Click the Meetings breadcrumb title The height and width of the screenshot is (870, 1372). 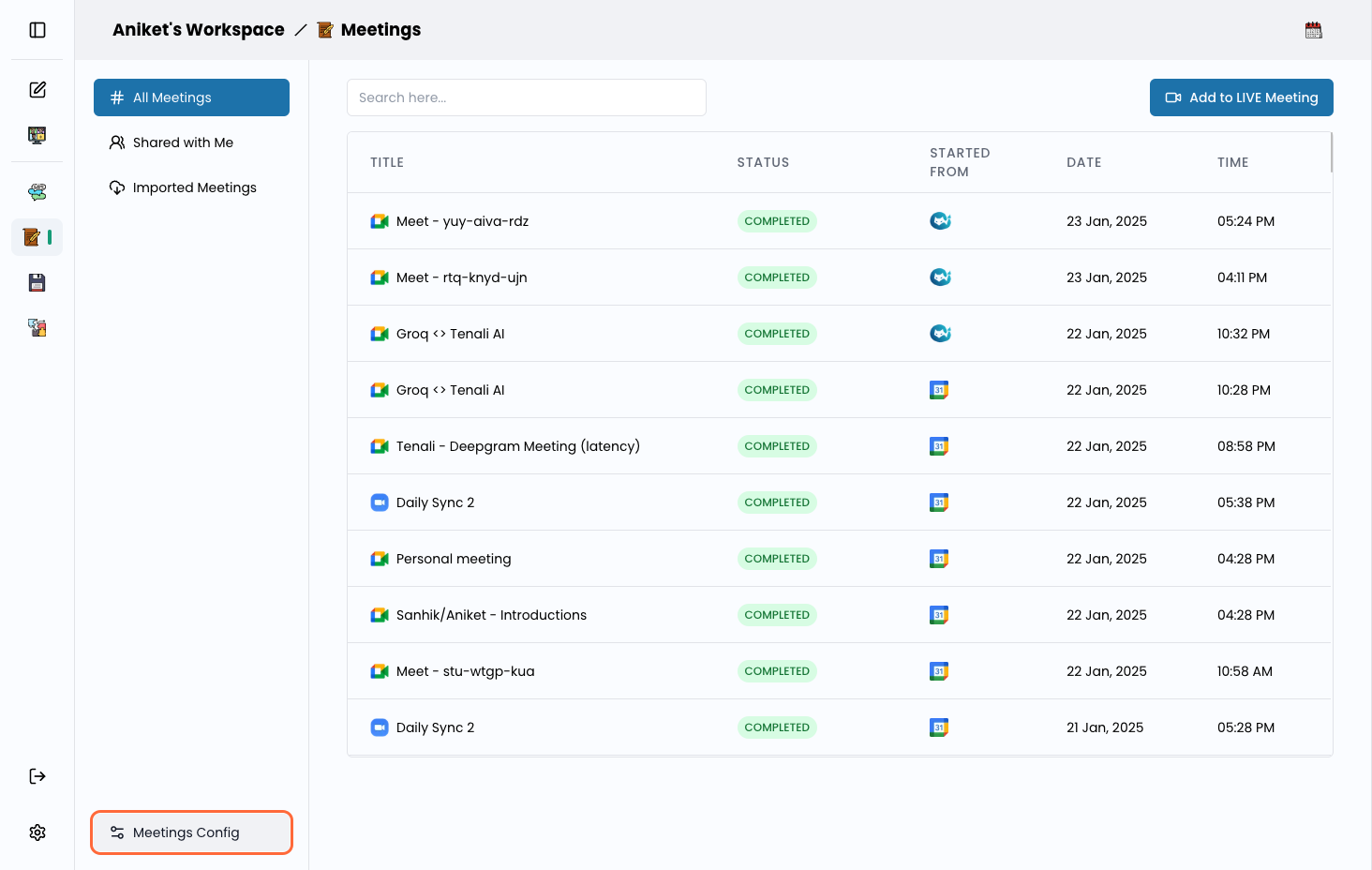380,30
